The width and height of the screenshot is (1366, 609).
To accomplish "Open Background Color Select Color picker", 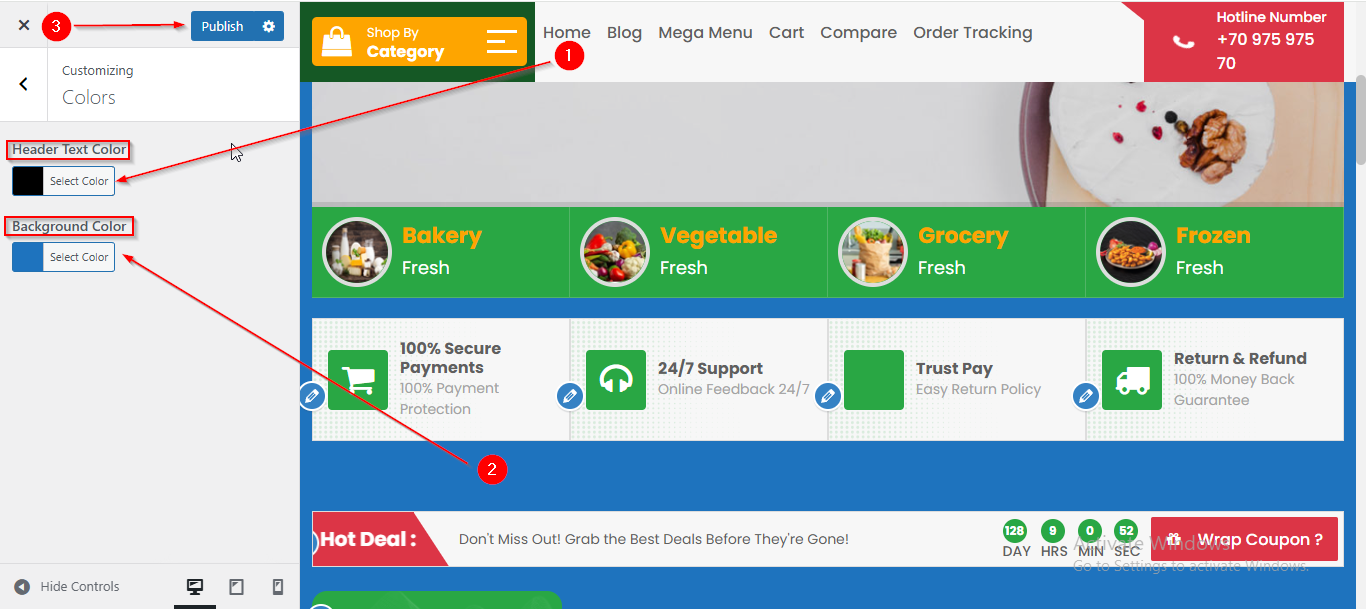I will (79, 257).
